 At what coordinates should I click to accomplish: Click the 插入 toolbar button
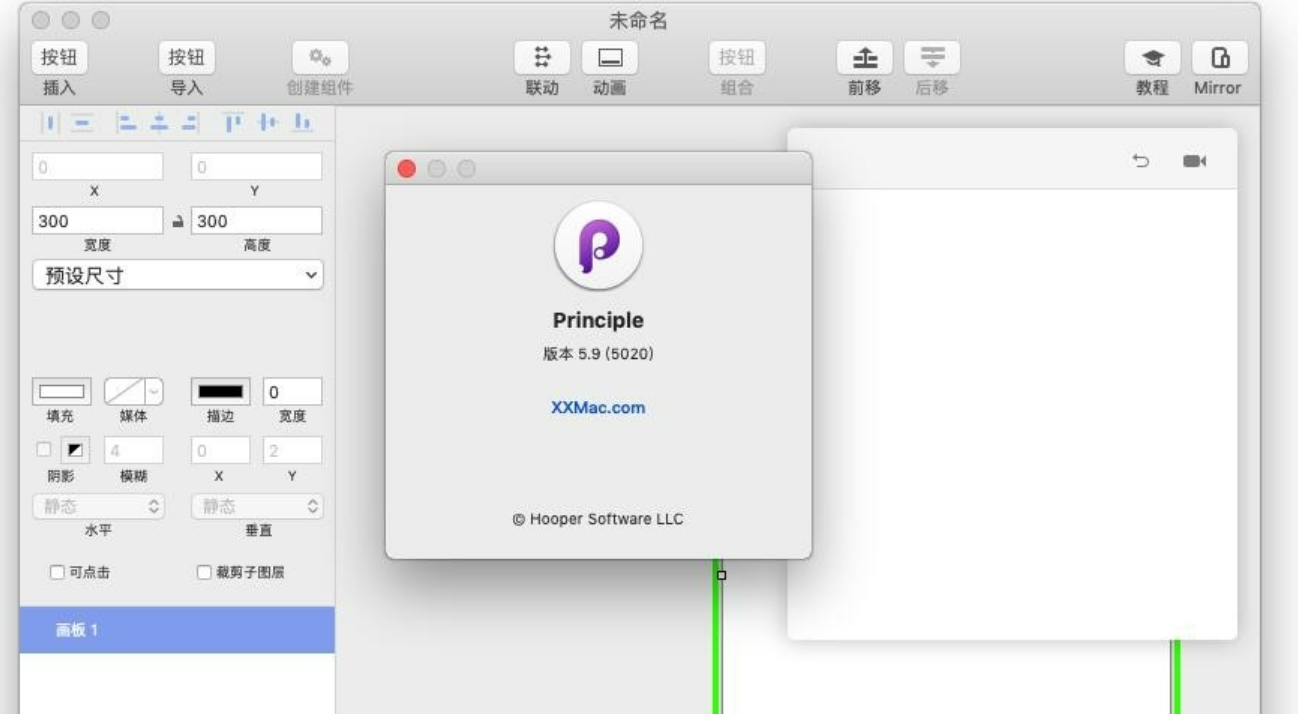click(59, 58)
